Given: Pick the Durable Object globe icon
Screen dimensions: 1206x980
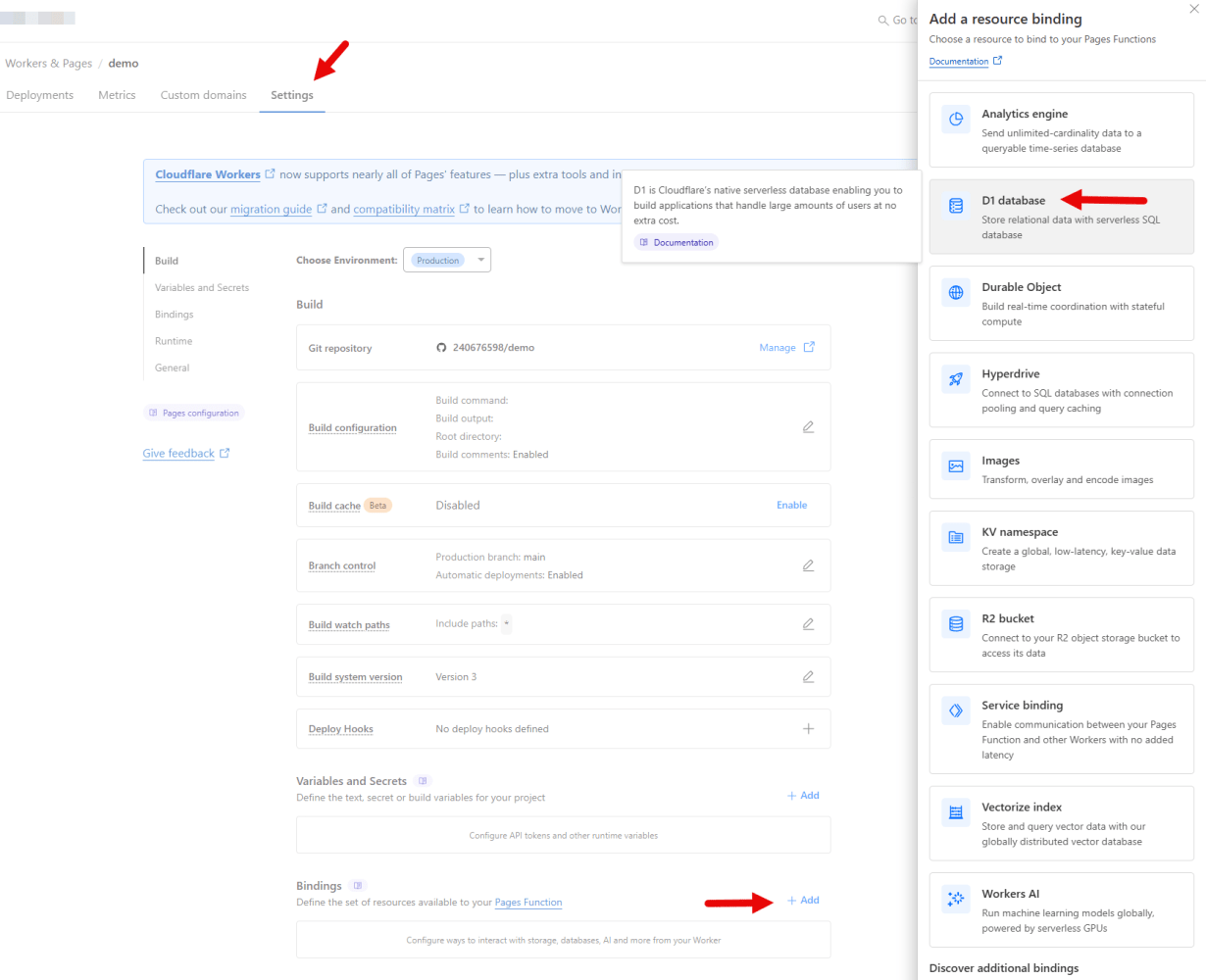Looking at the screenshot, I should point(956,293).
